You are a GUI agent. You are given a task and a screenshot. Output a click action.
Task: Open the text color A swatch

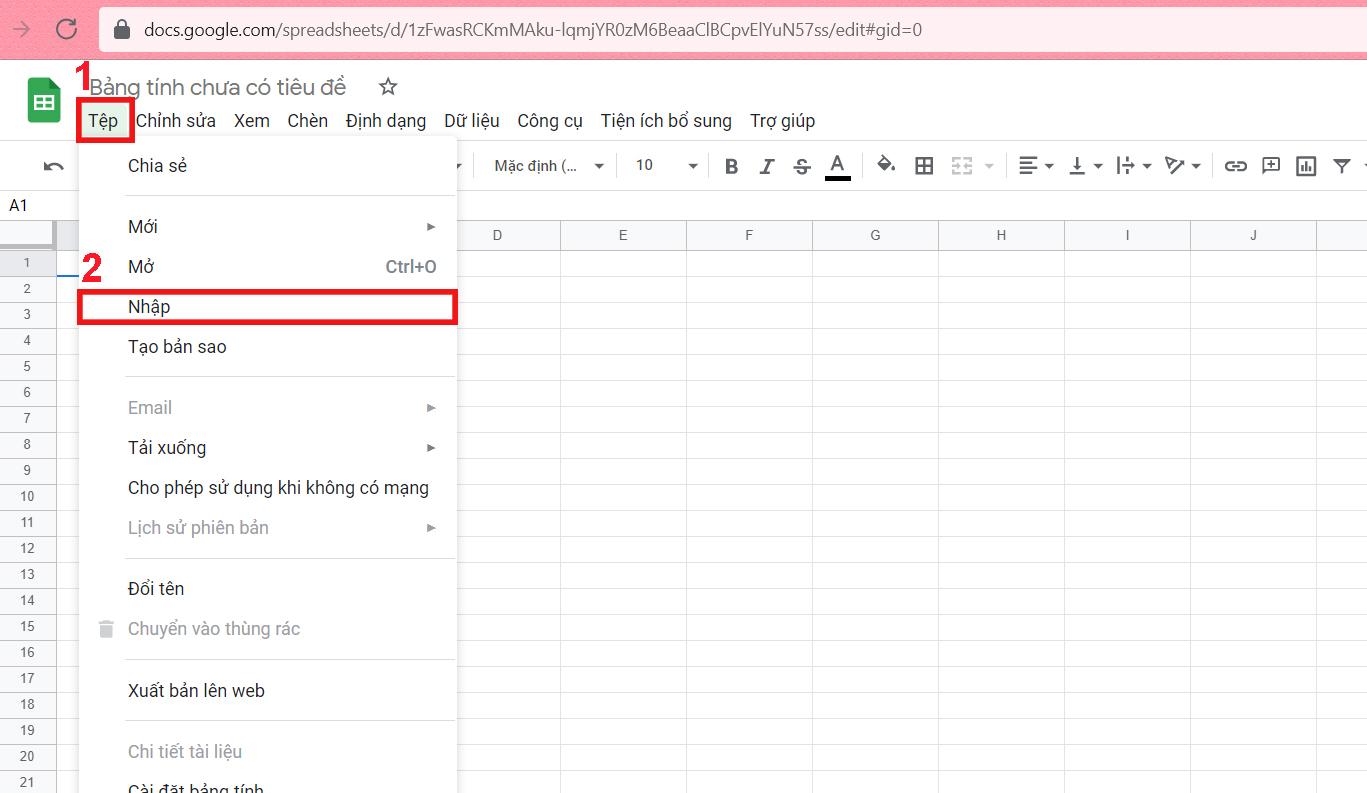[838, 166]
